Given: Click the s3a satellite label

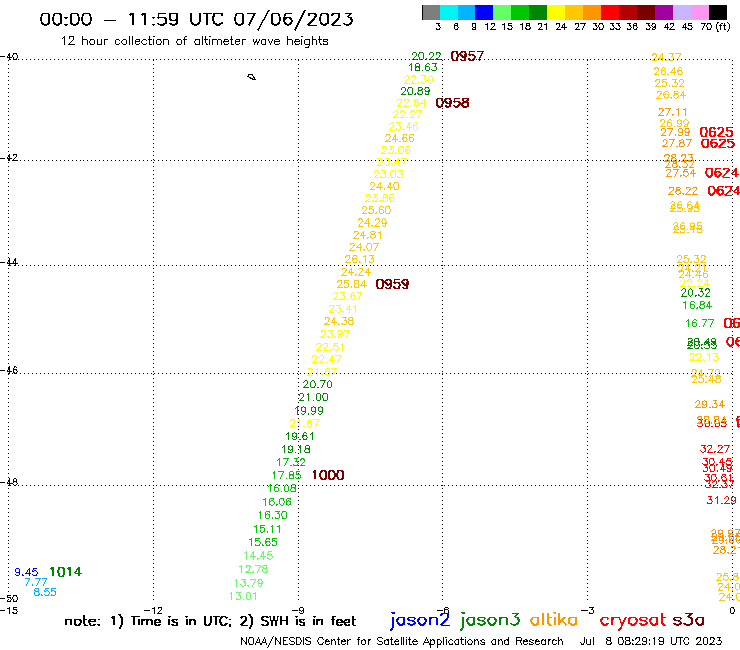Looking at the screenshot, I should [689, 620].
